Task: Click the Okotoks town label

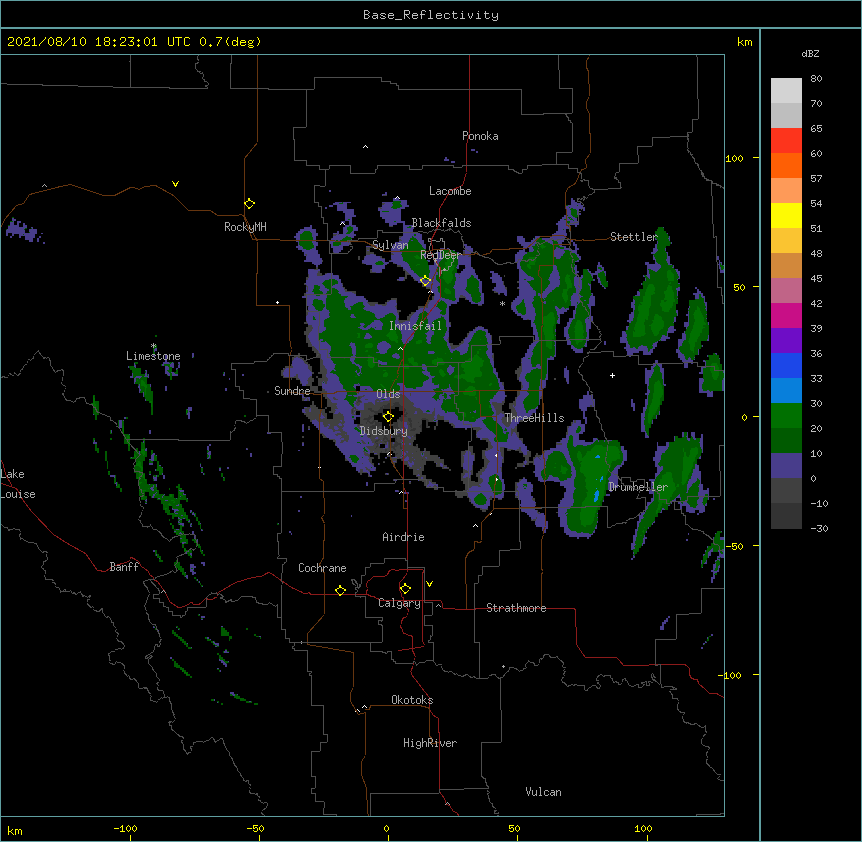Action: [x=412, y=700]
